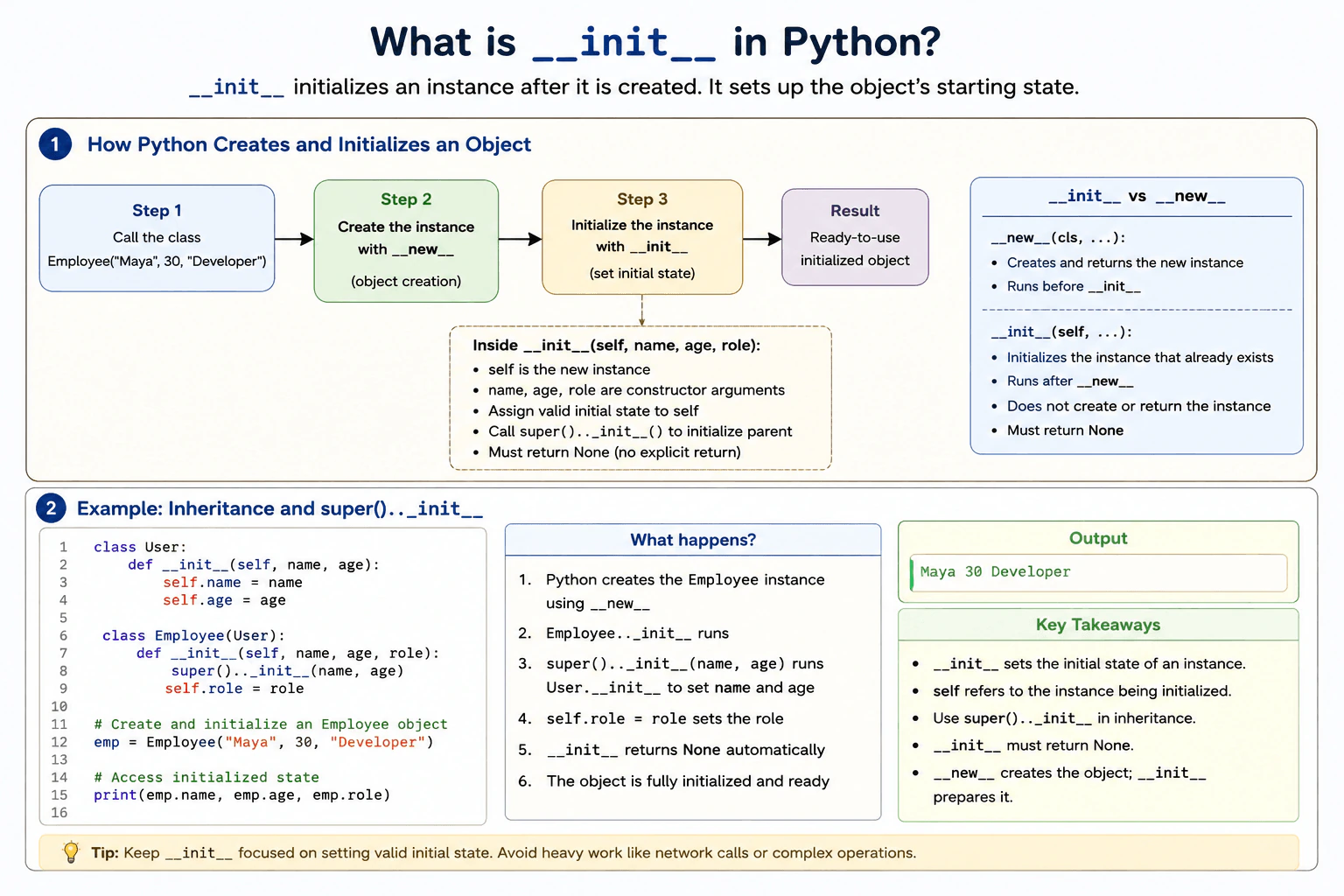This screenshot has height=896, width=1344.
Task: Click code line 8 "super().__init__(name, age)"
Action: 287,671
